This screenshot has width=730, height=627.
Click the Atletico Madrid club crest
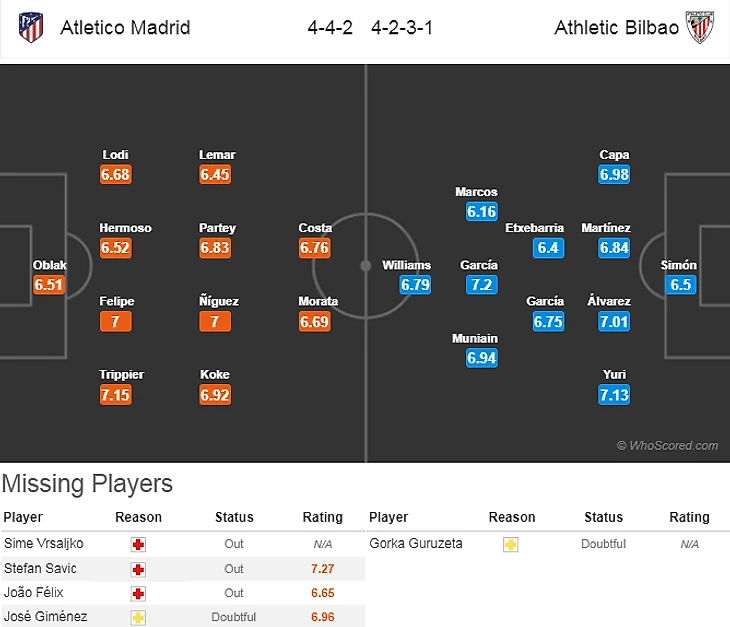pyautogui.click(x=31, y=28)
